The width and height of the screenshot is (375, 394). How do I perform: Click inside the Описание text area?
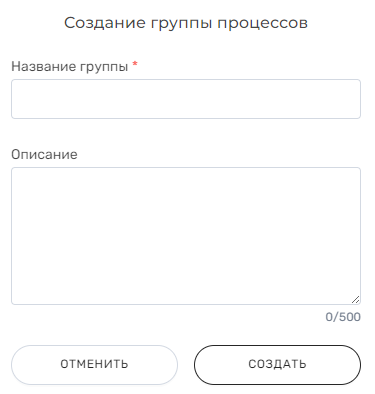[186, 236]
